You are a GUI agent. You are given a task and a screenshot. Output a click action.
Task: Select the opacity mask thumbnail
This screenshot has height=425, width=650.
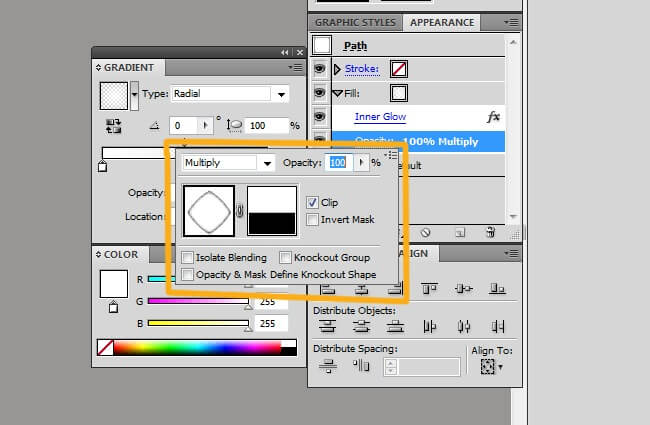pyautogui.click(x=272, y=211)
